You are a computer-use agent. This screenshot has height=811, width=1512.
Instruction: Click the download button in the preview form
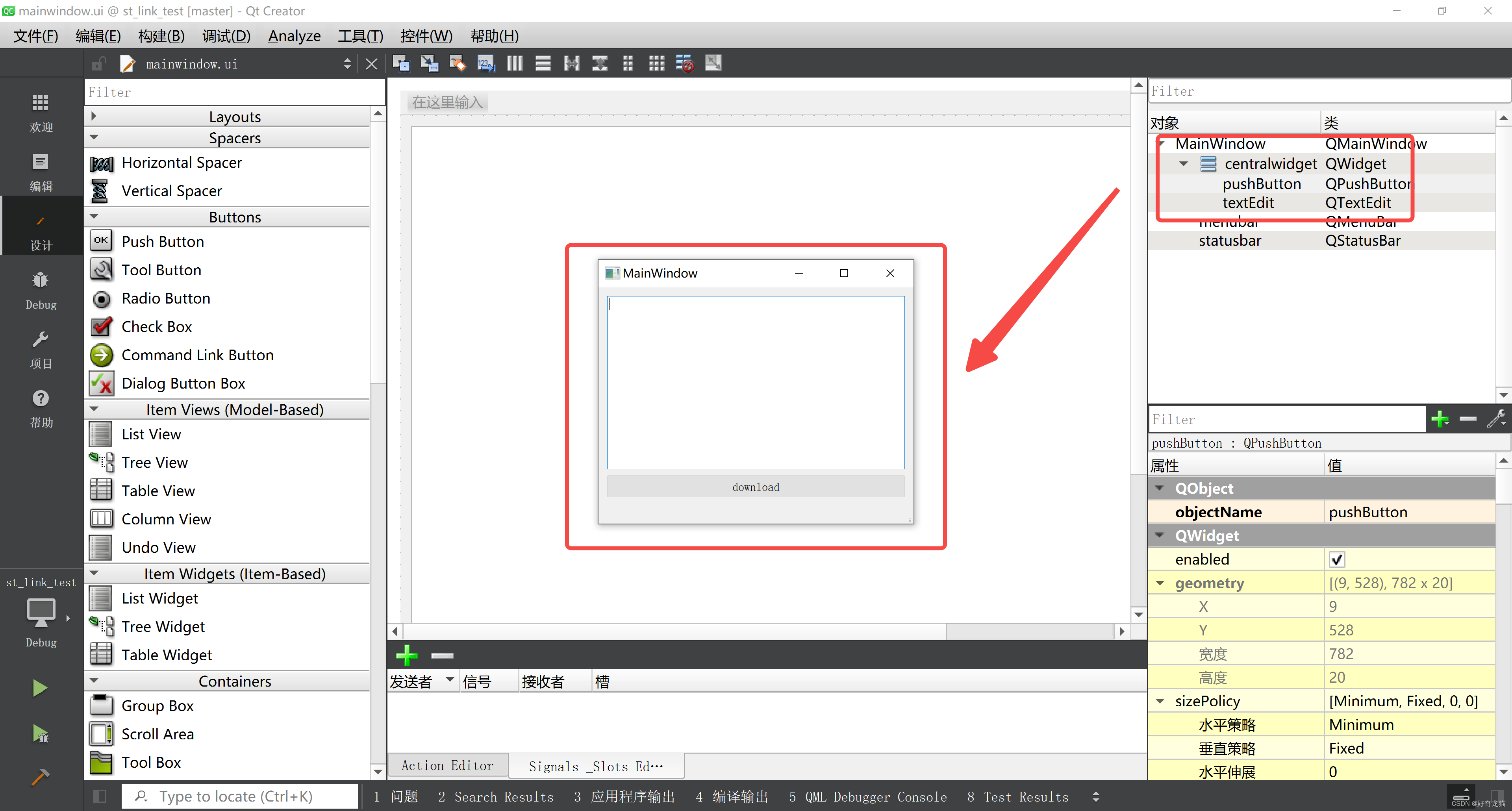click(756, 487)
